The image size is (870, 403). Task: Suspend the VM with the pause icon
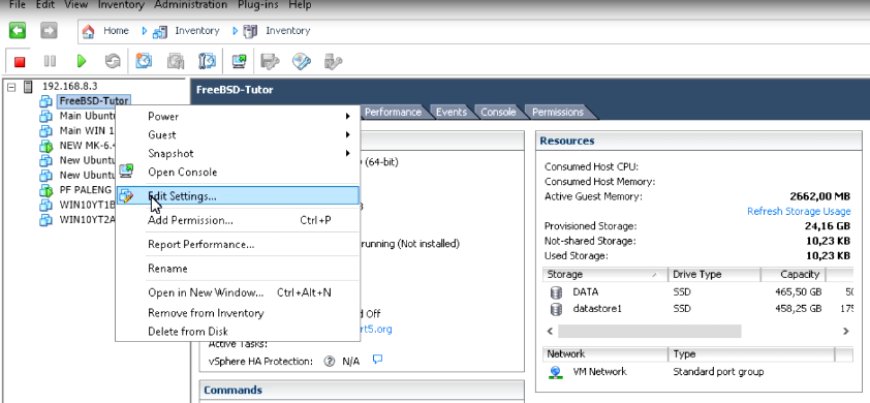coord(50,61)
